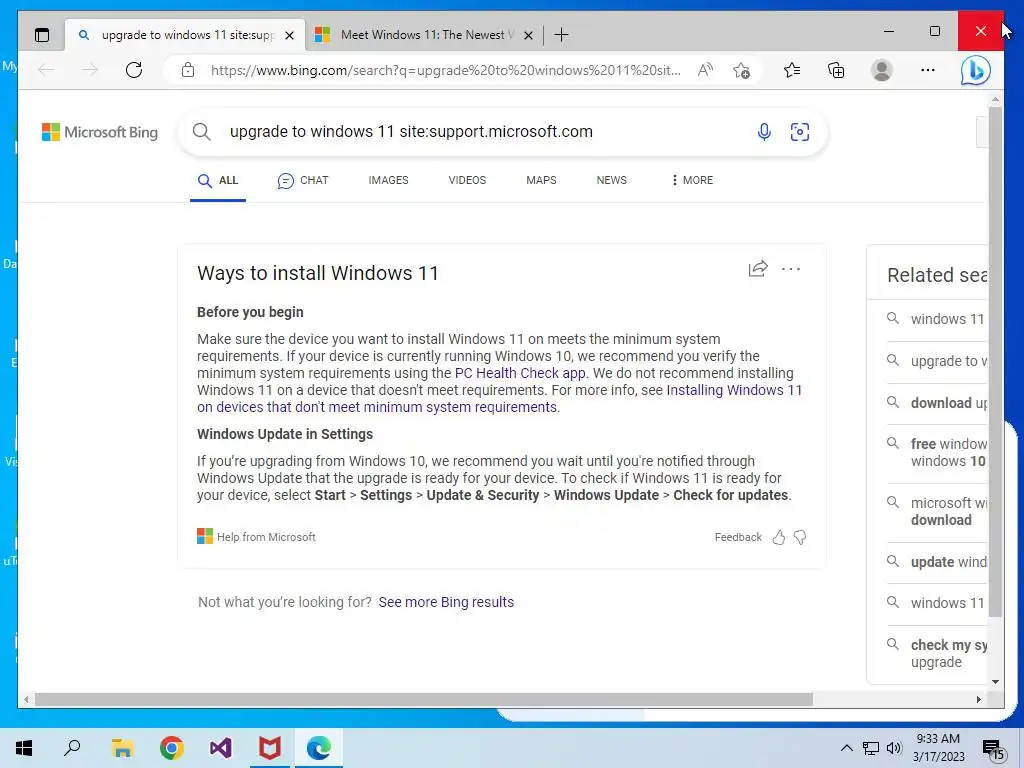Switch to MAPS results
This screenshot has height=768, width=1024.
[541, 180]
